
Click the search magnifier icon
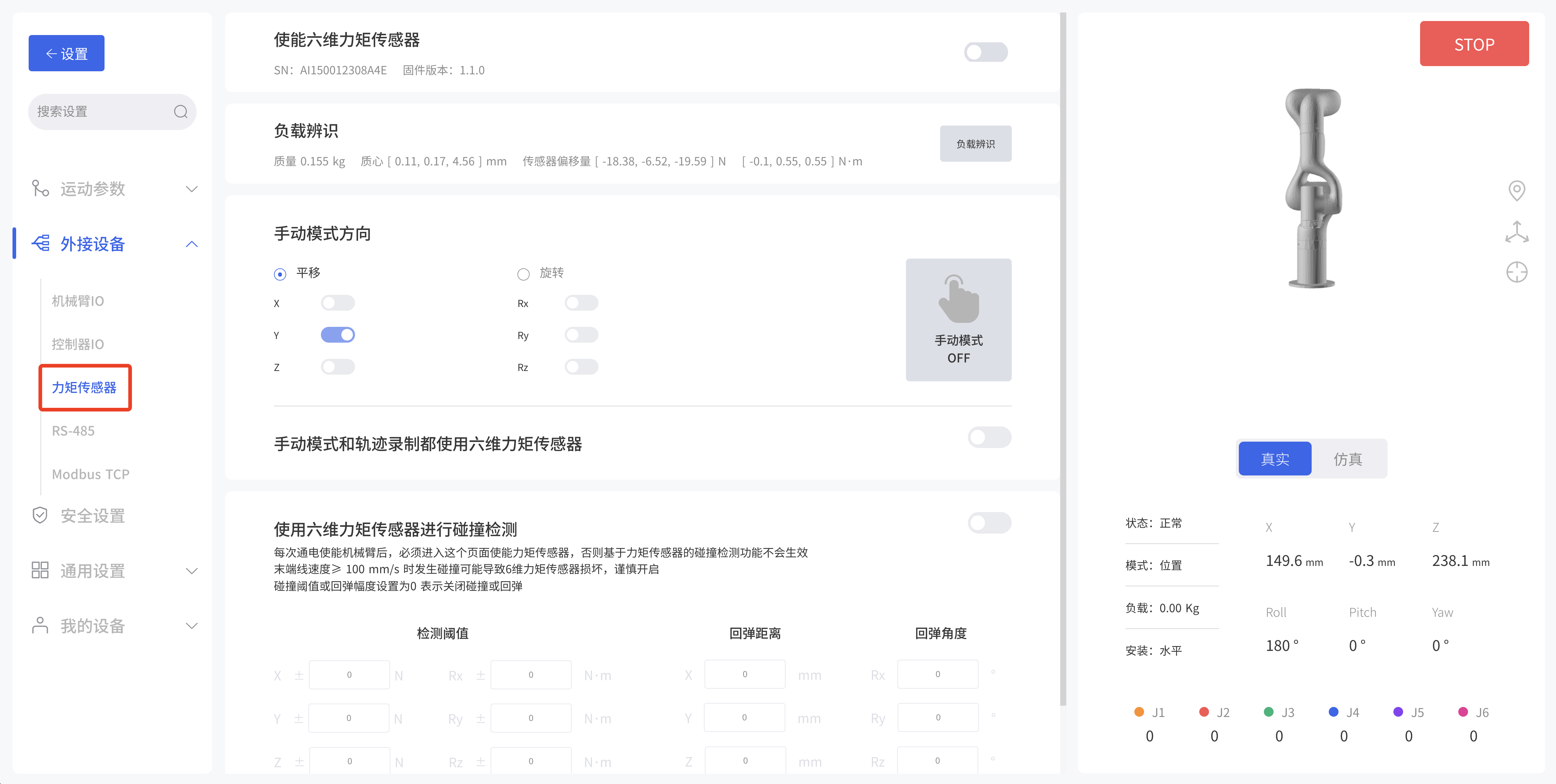[181, 112]
